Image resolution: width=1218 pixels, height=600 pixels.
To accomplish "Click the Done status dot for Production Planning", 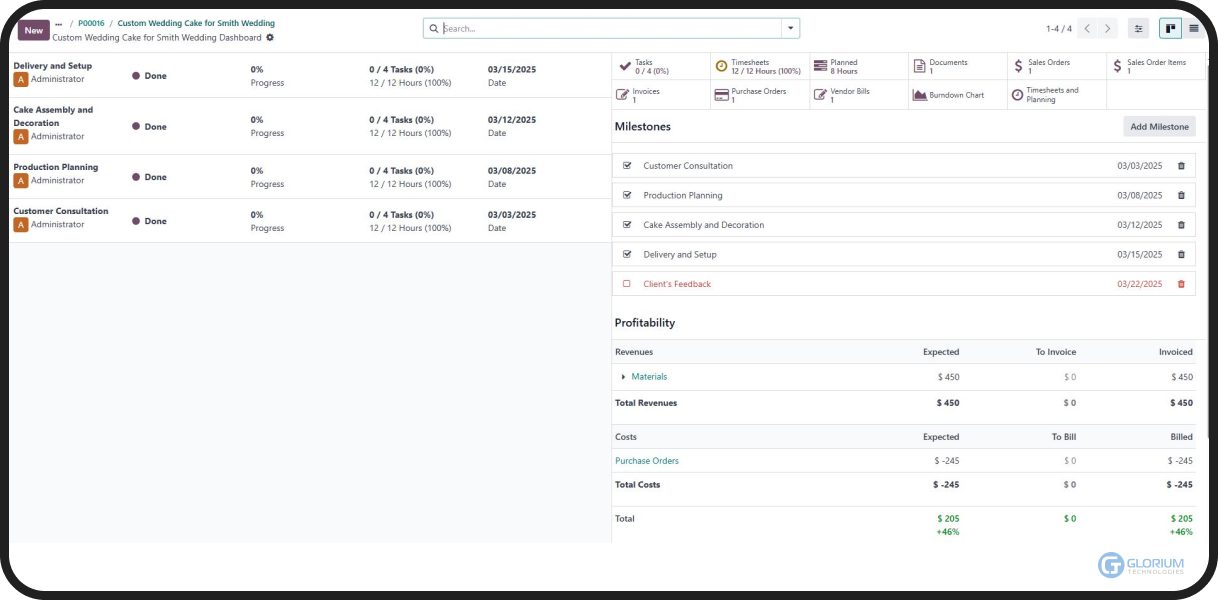I will (136, 177).
